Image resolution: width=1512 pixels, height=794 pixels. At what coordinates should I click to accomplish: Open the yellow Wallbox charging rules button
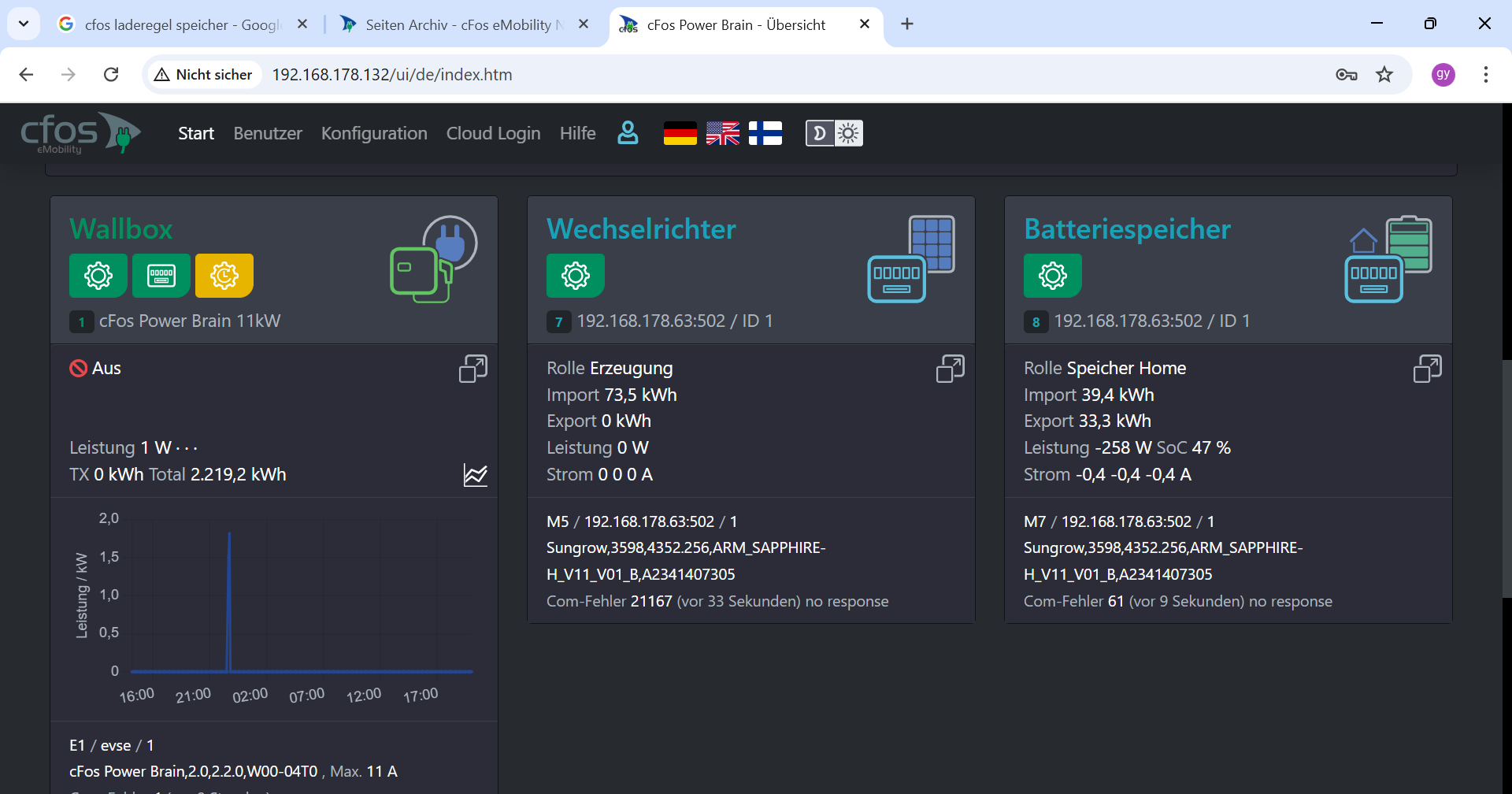tap(224, 276)
